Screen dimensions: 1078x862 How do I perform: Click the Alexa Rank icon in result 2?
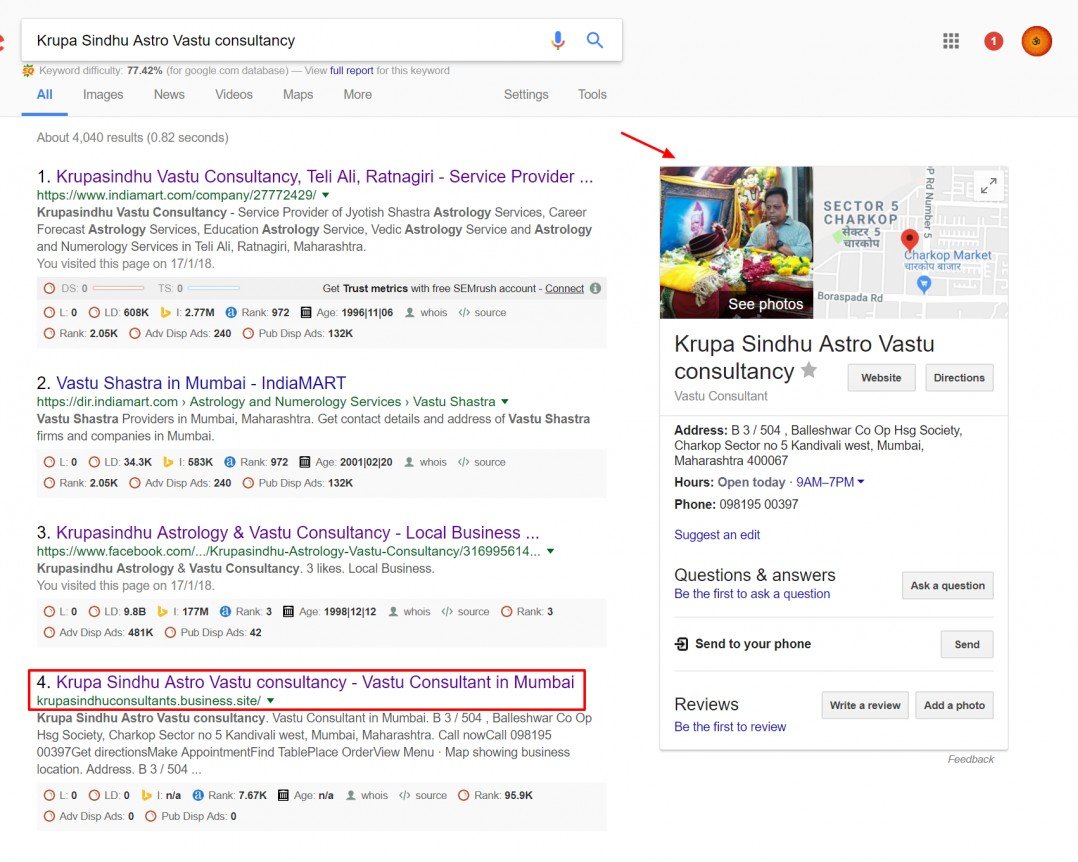(230, 462)
